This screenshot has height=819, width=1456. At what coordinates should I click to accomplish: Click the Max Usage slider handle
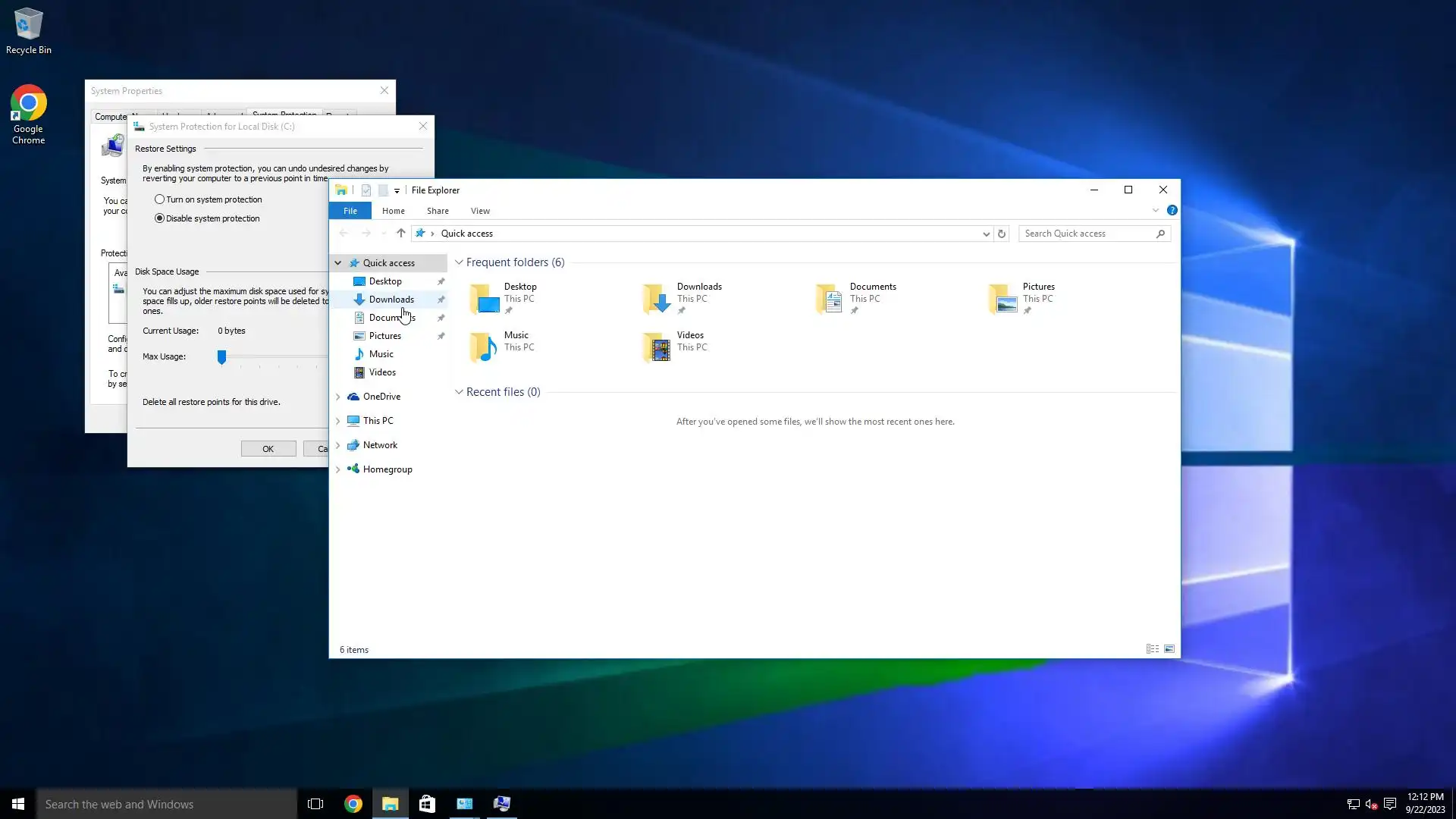[221, 356]
